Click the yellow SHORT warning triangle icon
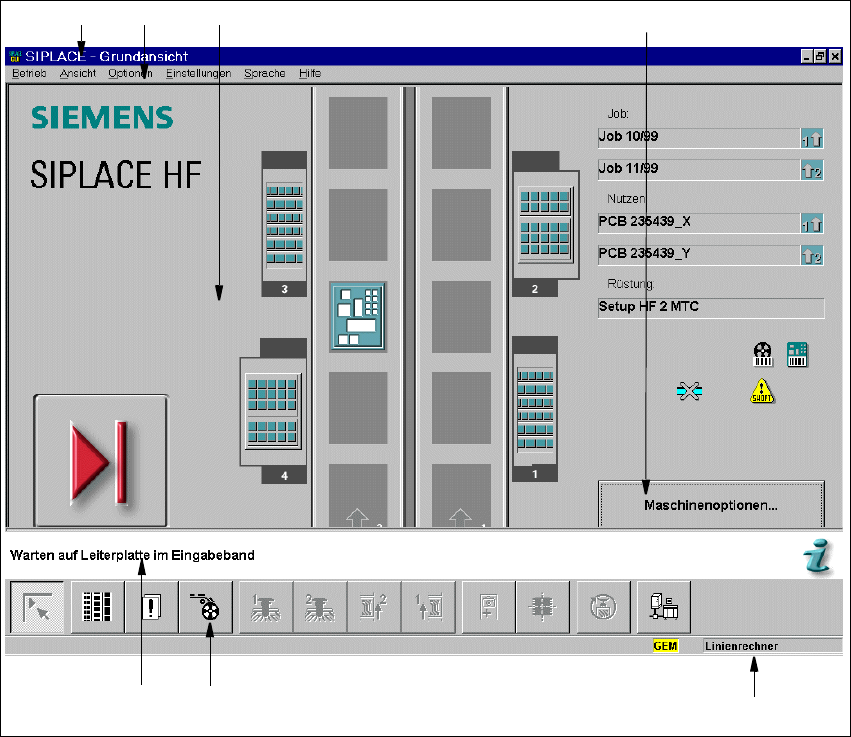Viewport: 851px width, 737px height. 761,391
